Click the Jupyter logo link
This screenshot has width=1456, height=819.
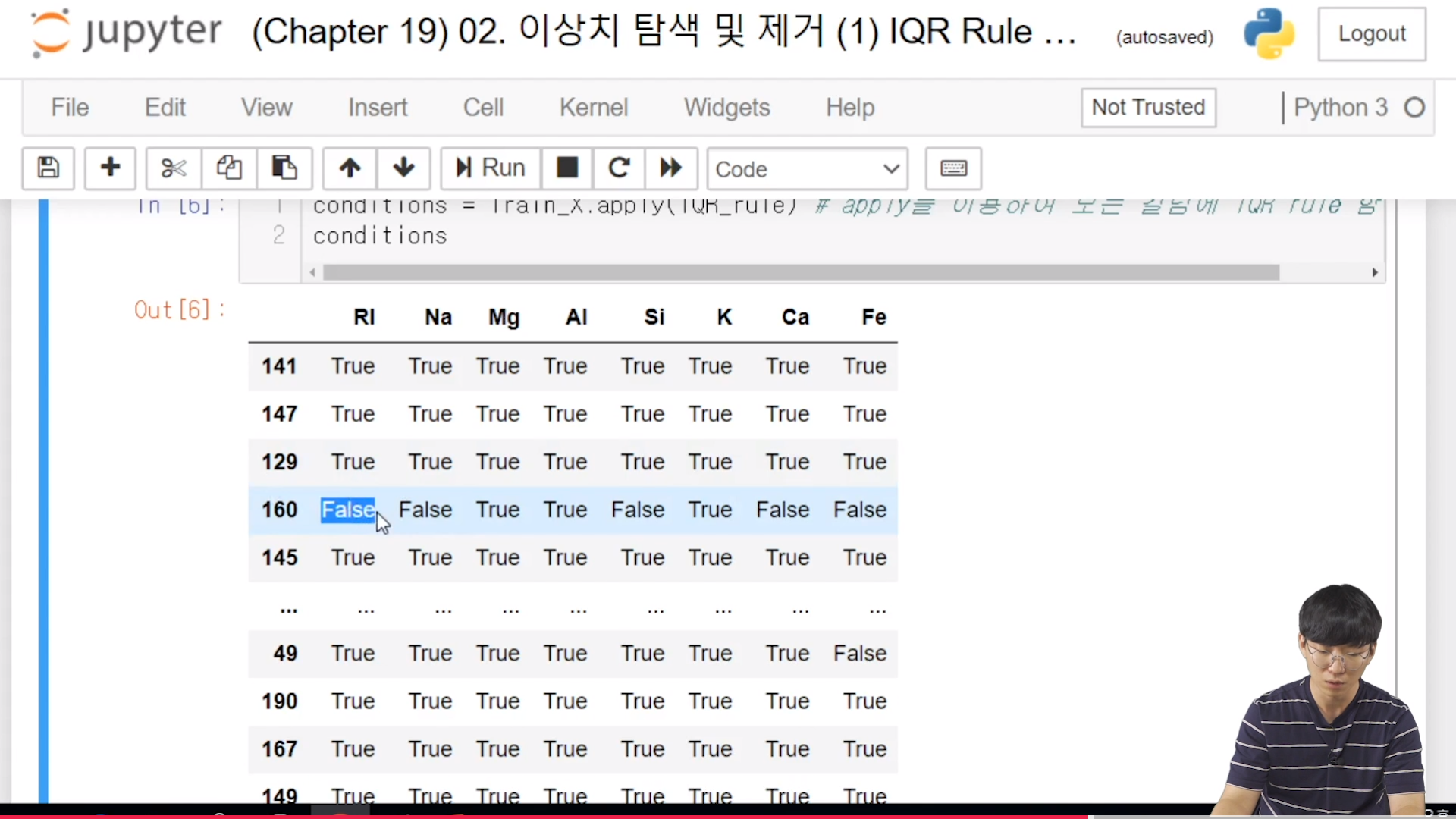[x=127, y=33]
